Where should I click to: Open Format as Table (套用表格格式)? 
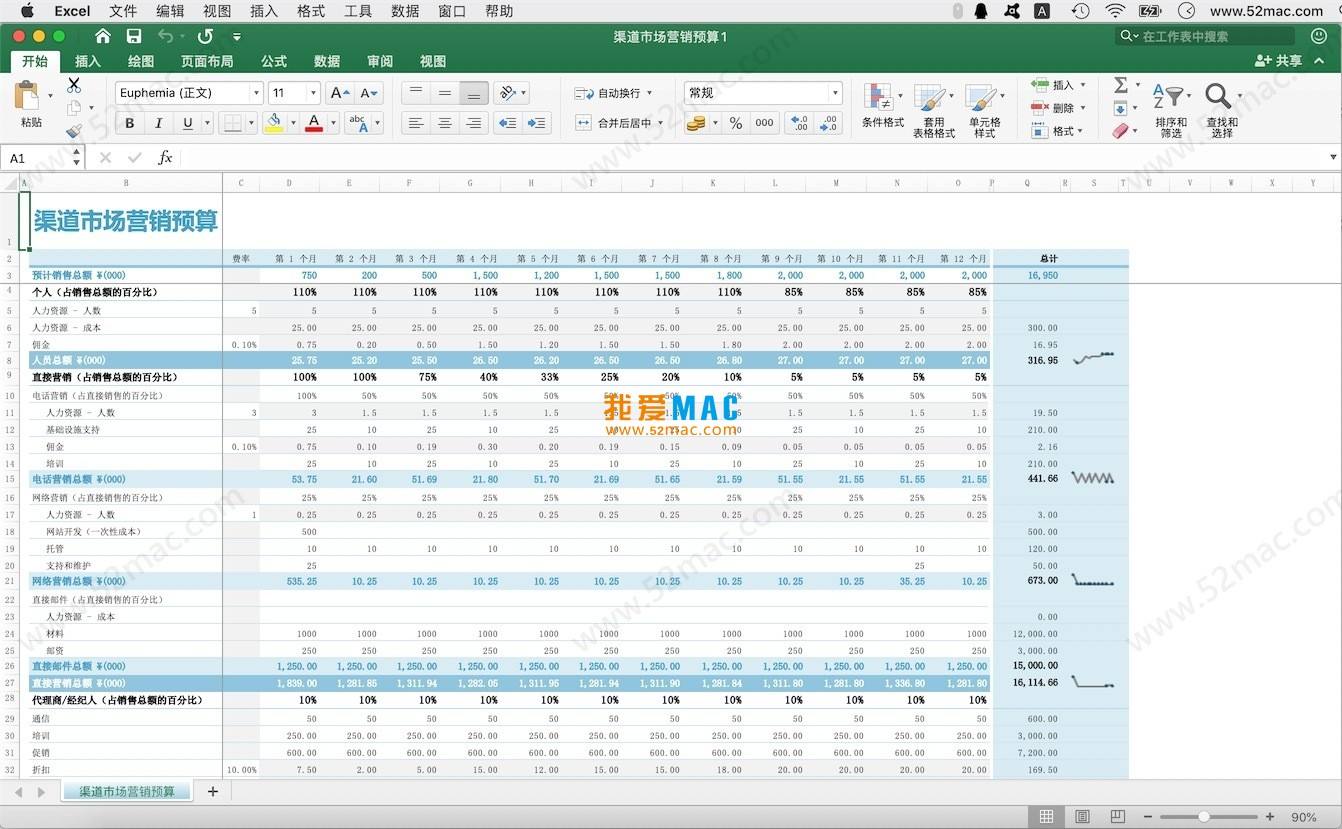click(933, 111)
